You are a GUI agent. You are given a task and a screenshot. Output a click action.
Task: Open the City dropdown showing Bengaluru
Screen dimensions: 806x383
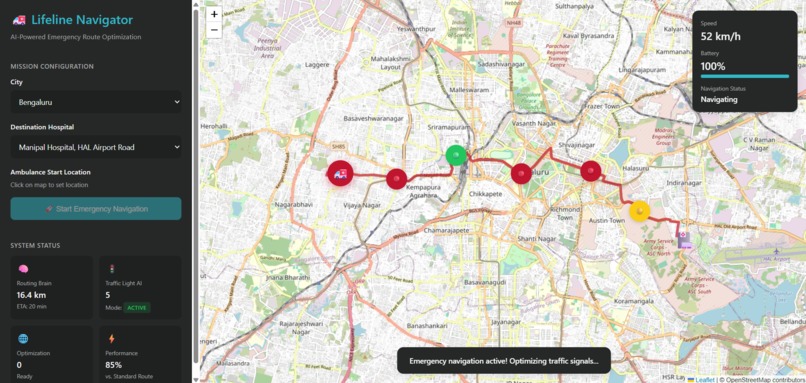[x=96, y=102]
